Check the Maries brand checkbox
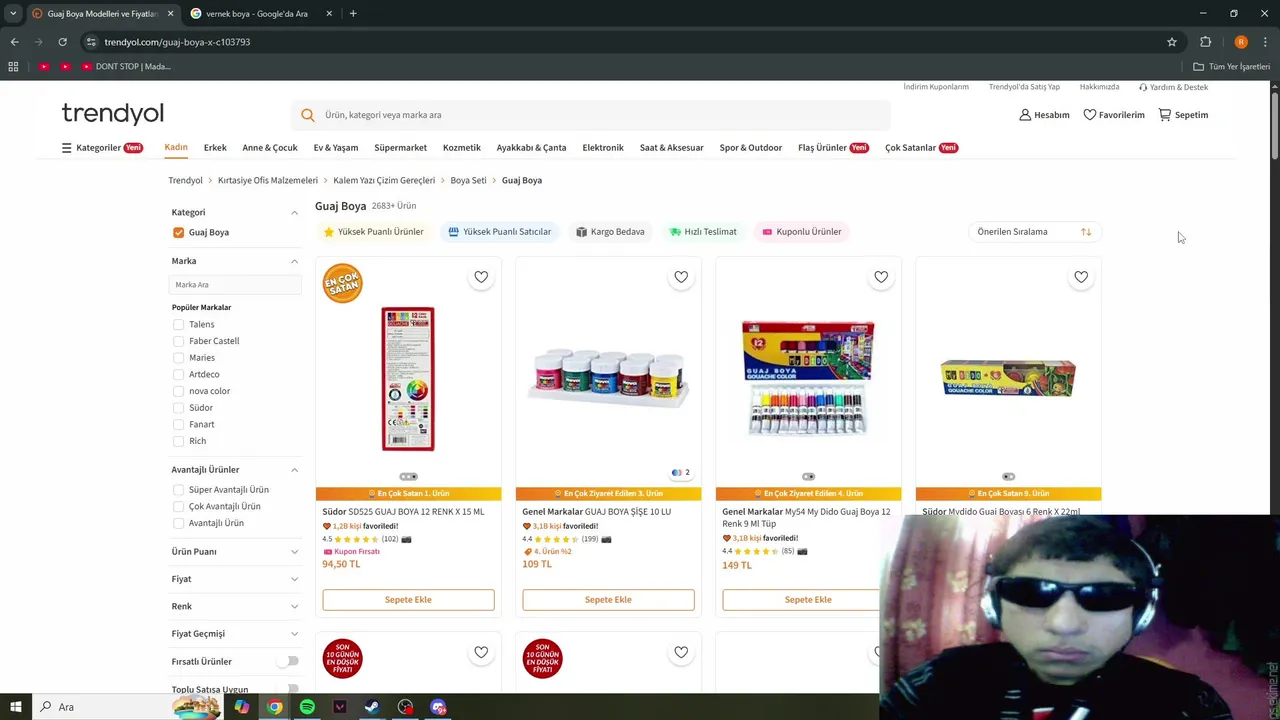Viewport: 1280px width, 720px height. coord(178,358)
